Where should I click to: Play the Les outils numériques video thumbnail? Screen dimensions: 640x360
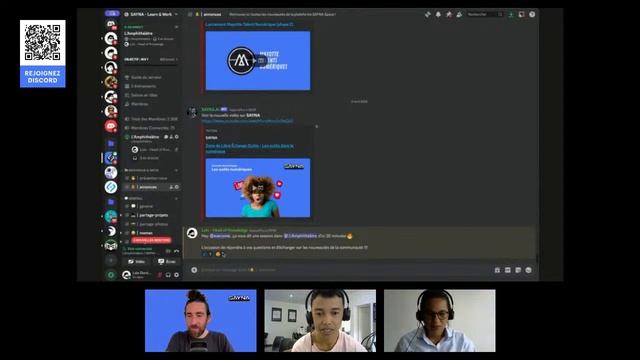pyautogui.click(x=258, y=188)
